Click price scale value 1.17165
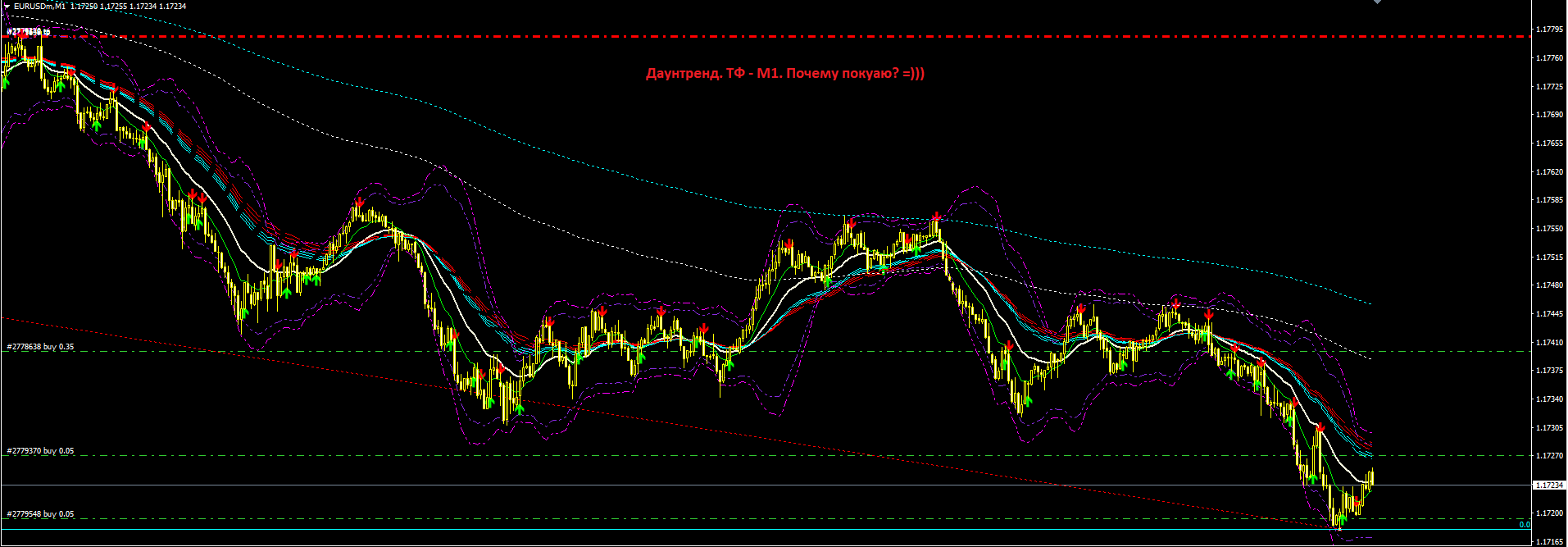The image size is (1568, 547). (x=1548, y=542)
